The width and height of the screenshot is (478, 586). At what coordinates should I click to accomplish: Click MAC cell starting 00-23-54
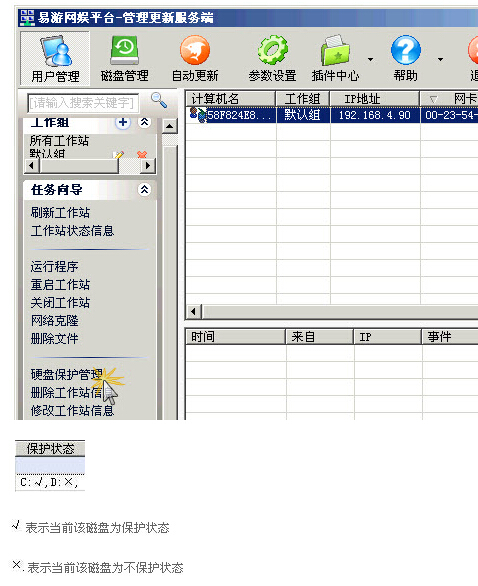450,115
